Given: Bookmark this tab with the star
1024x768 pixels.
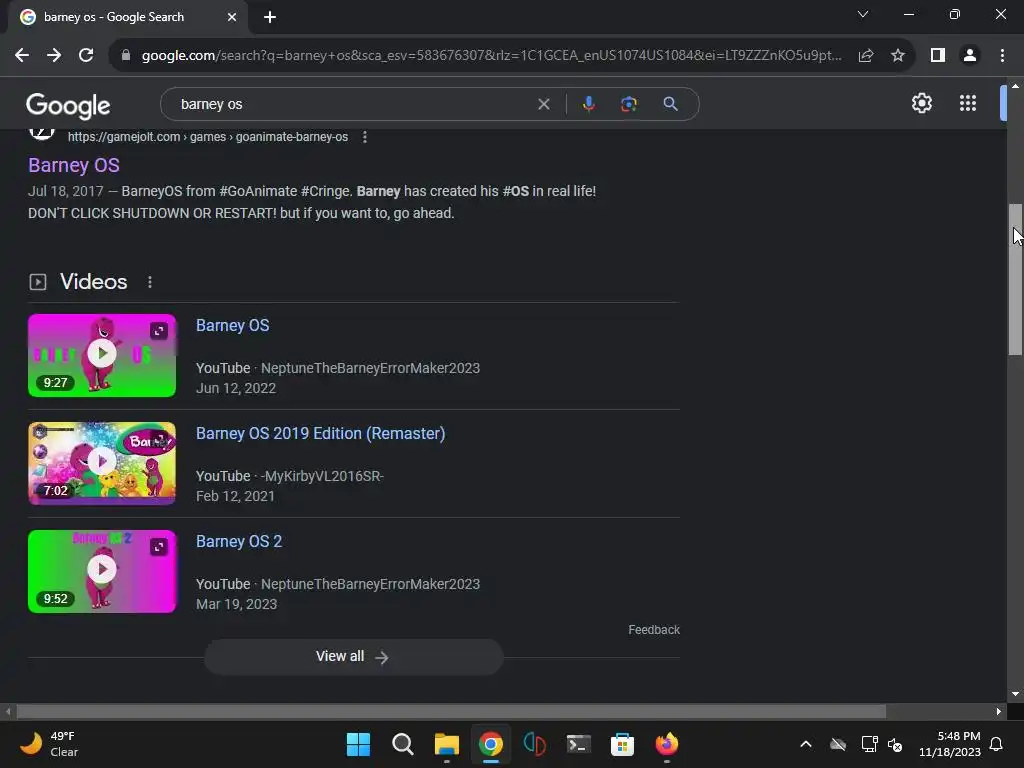Looking at the screenshot, I should click(x=898, y=56).
